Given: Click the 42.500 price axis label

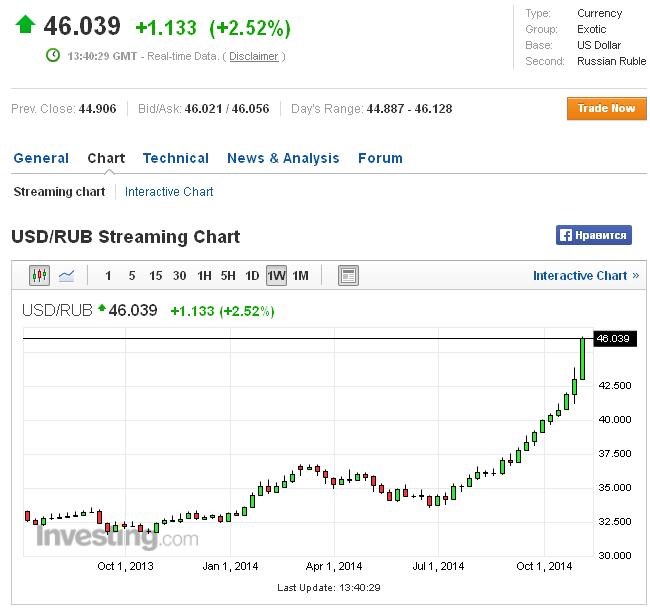Looking at the screenshot, I should [x=615, y=385].
